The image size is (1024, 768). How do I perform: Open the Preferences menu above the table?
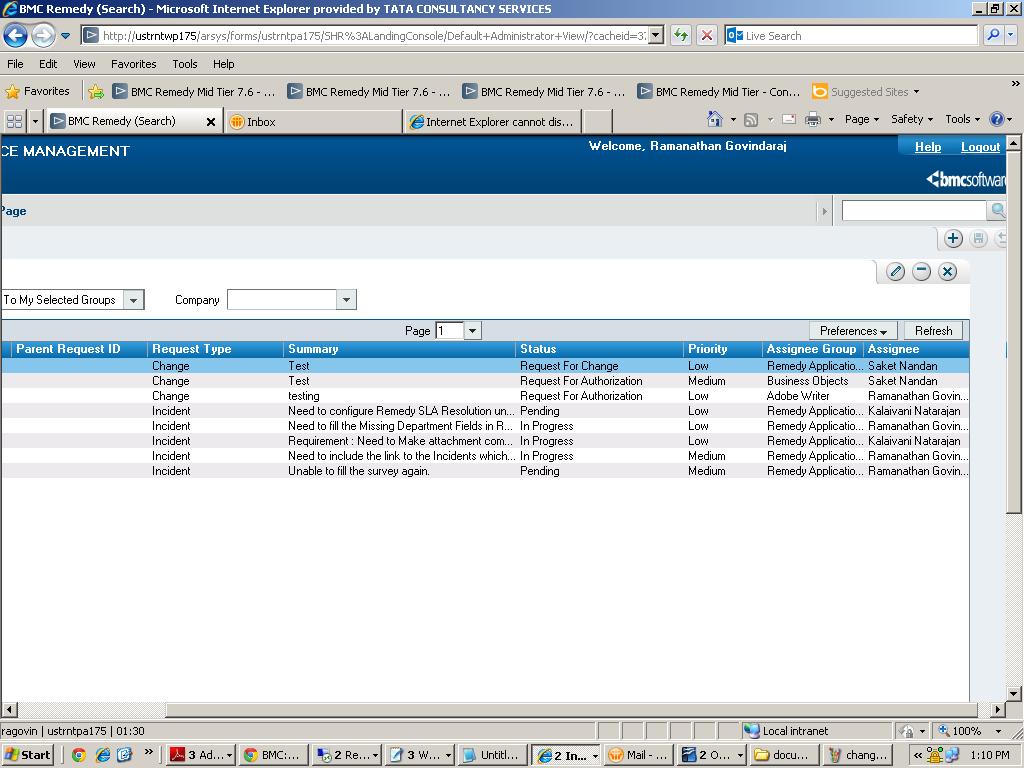pos(851,330)
